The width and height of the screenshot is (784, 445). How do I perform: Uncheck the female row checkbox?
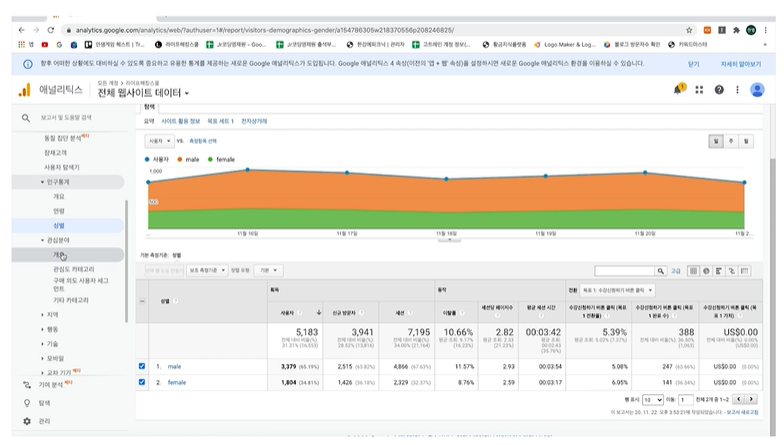(x=142, y=382)
